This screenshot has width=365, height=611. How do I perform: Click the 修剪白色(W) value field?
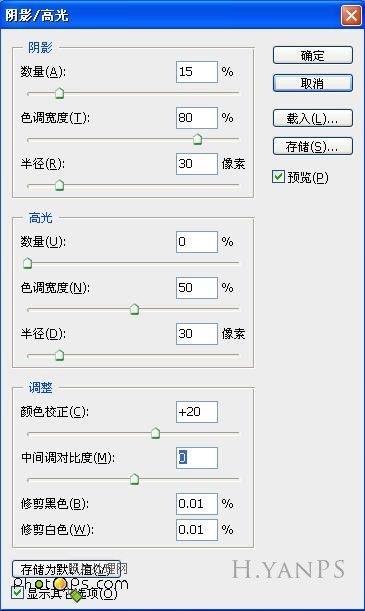(197, 530)
